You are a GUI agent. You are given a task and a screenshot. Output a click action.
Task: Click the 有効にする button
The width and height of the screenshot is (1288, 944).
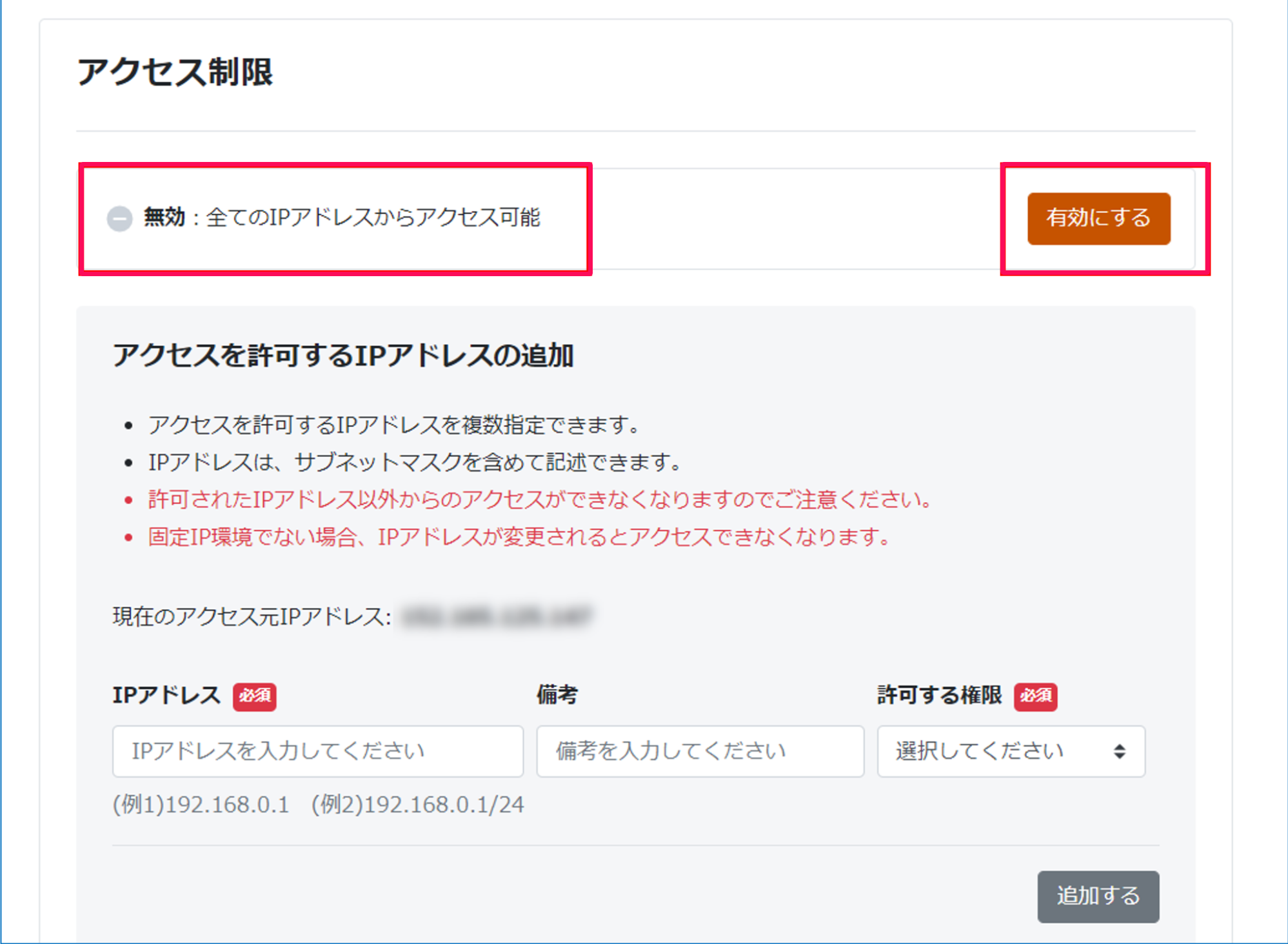tap(1098, 218)
